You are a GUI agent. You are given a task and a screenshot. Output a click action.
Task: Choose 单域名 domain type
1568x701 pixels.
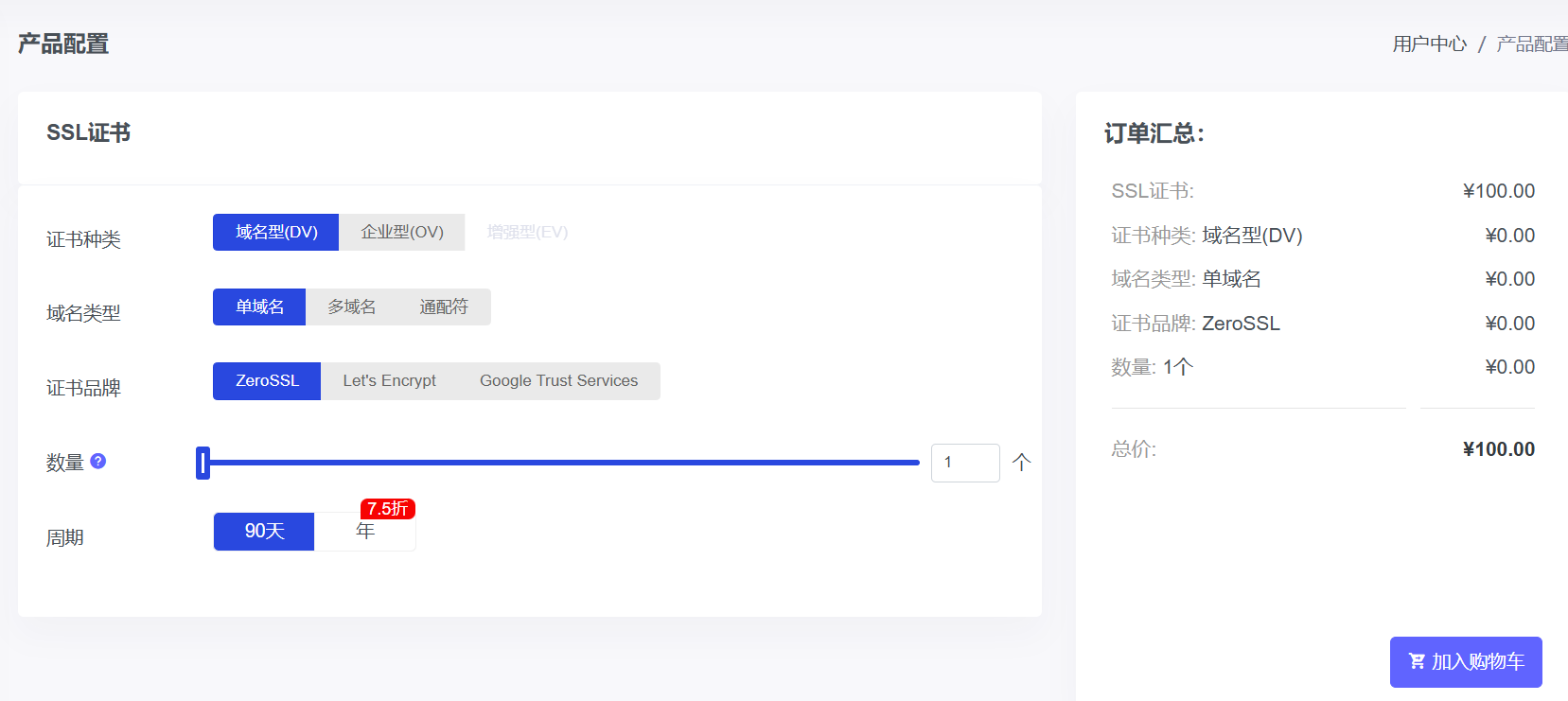coord(259,307)
